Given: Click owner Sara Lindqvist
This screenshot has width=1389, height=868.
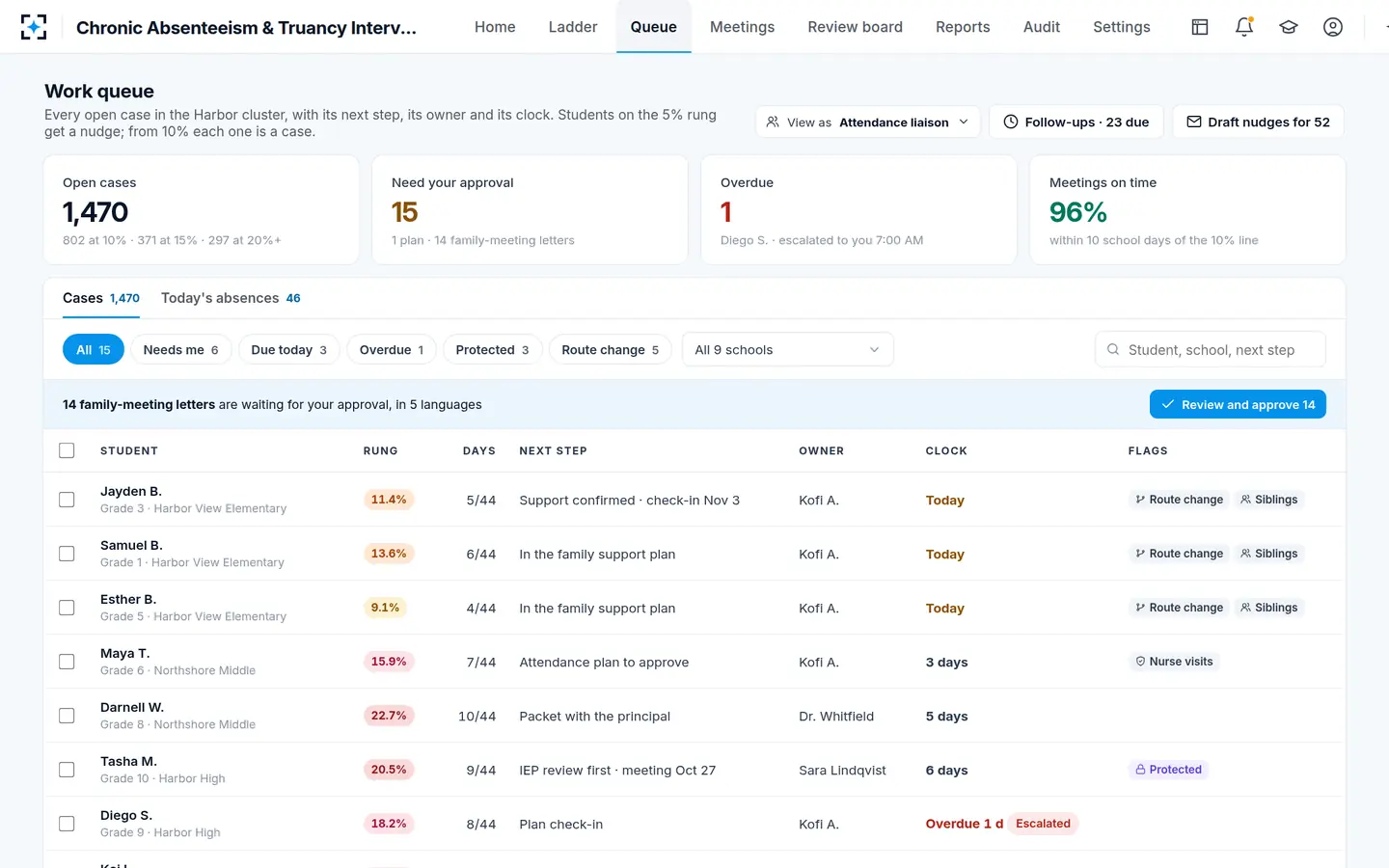Looking at the screenshot, I should click(x=842, y=770).
